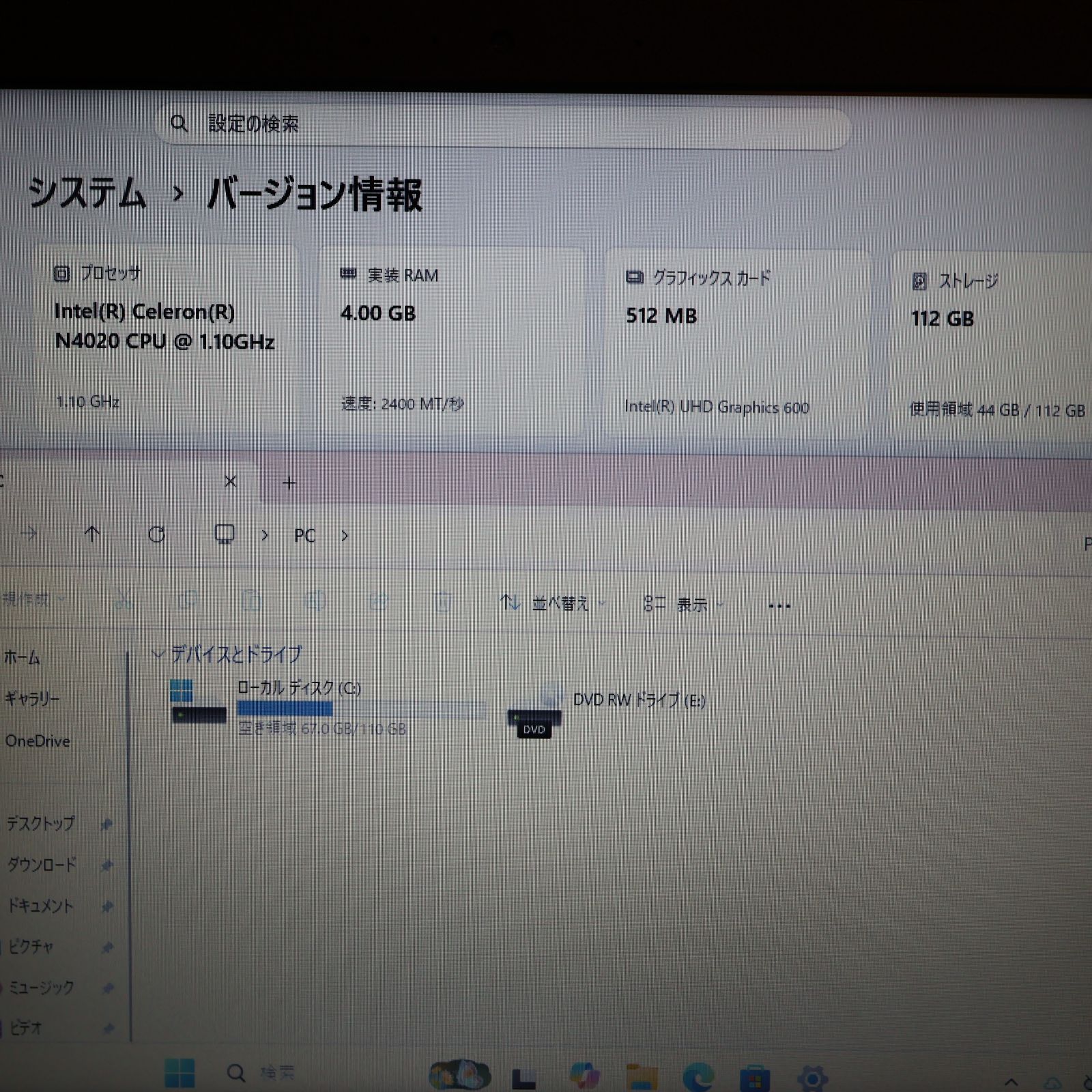
Task: Open ホーム in the navigation pane
Action: tap(22, 657)
